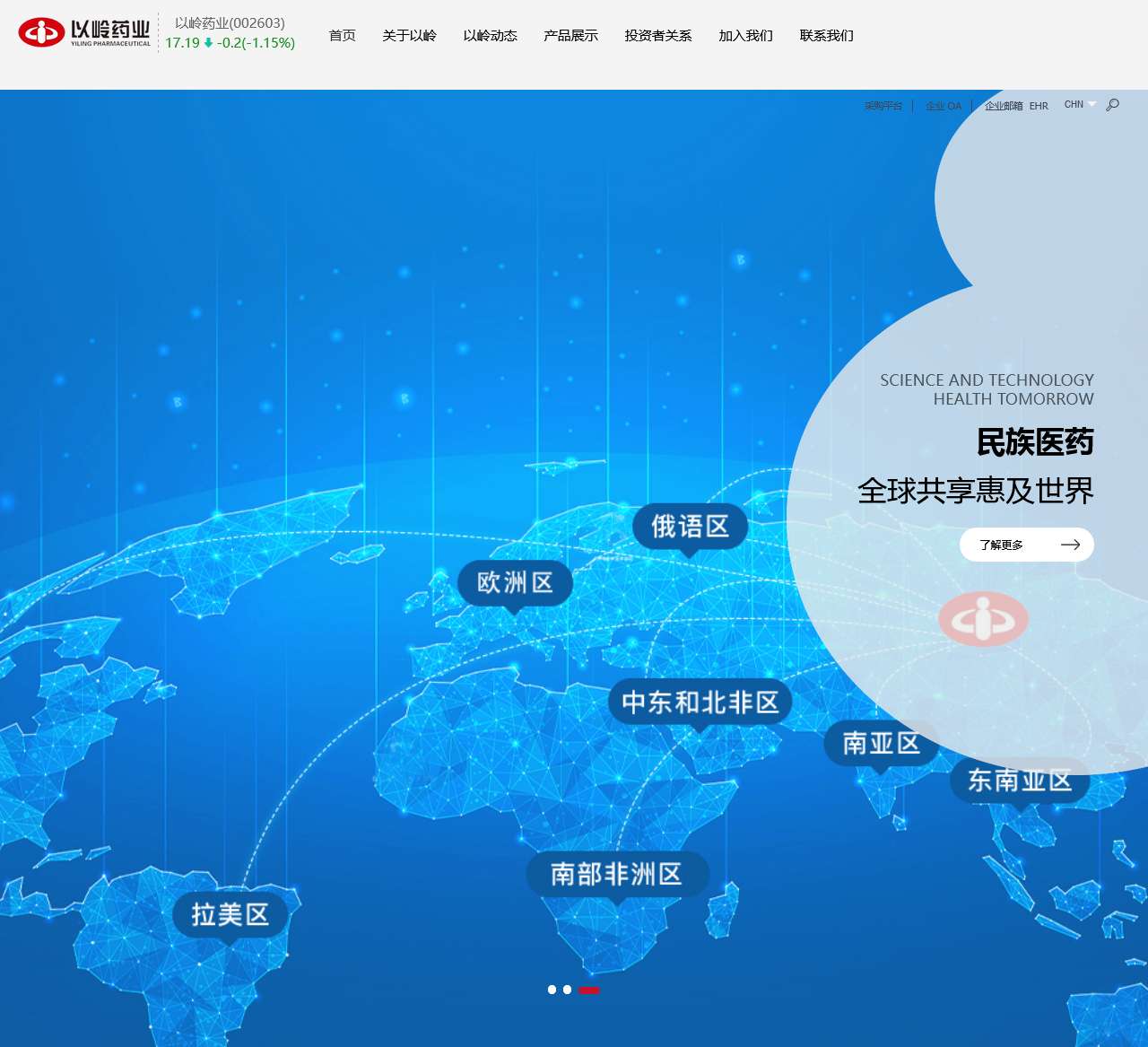Image resolution: width=1148 pixels, height=1047 pixels.
Task: Open the 关于以岭 navigation menu
Action: point(409,36)
